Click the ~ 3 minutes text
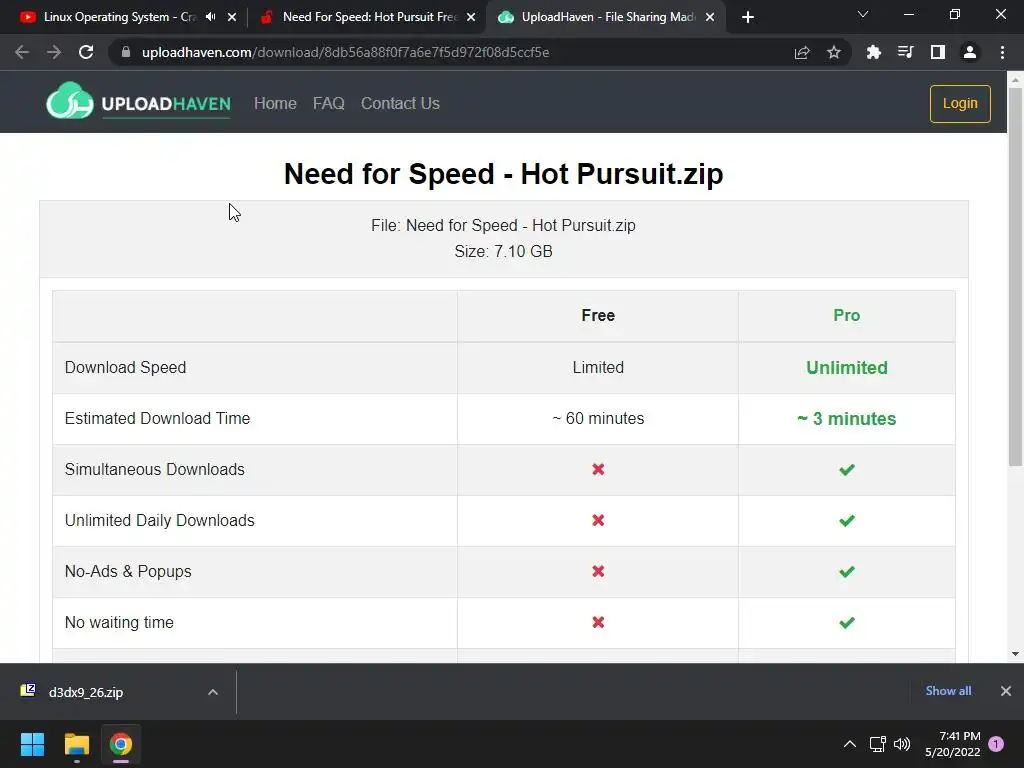Screen dimensions: 1024x768 [x=846, y=419]
